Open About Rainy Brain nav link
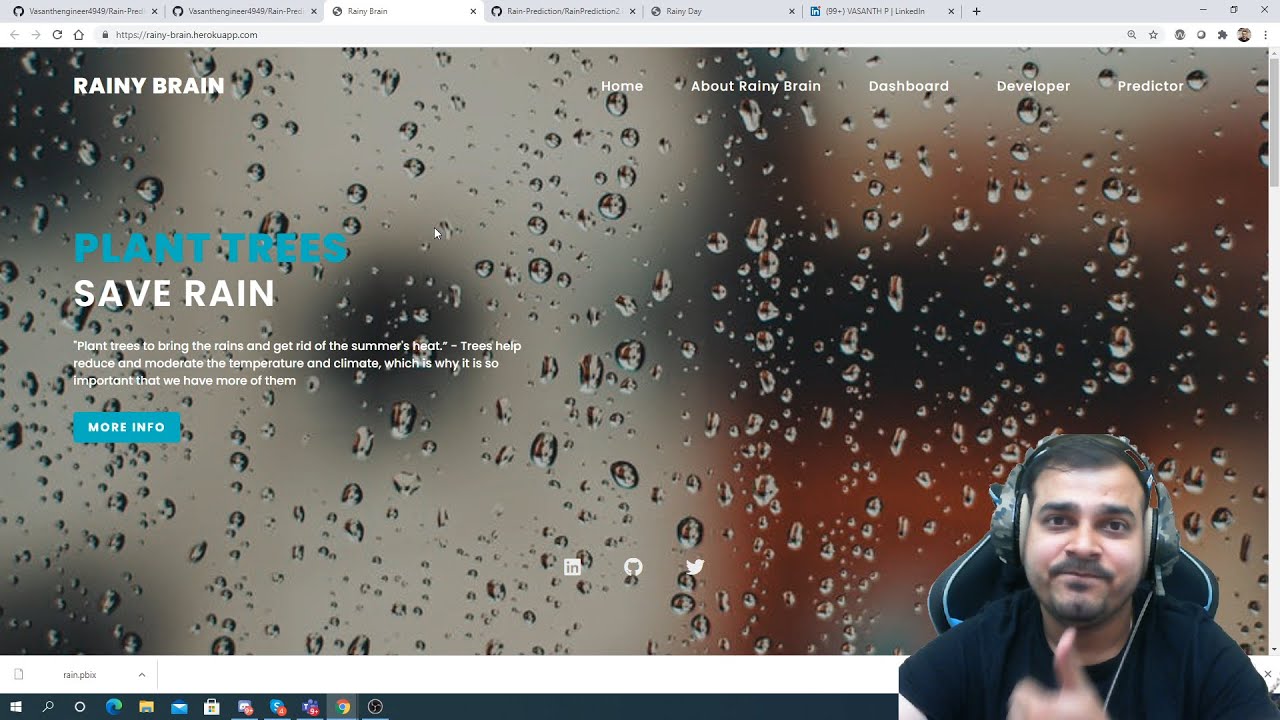The image size is (1280, 720). coord(756,86)
